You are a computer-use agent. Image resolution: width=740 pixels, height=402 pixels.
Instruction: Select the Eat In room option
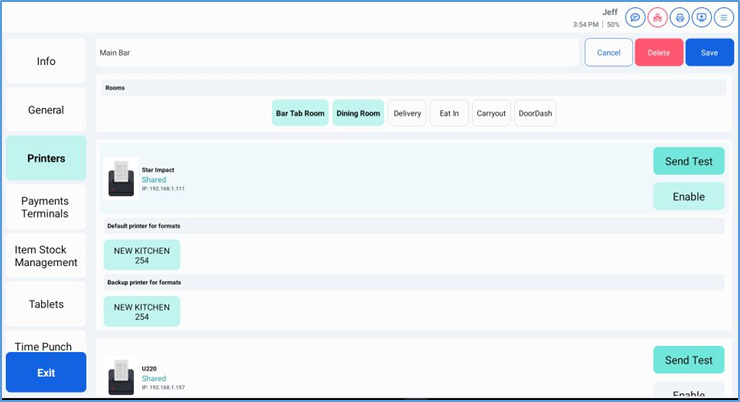449,113
